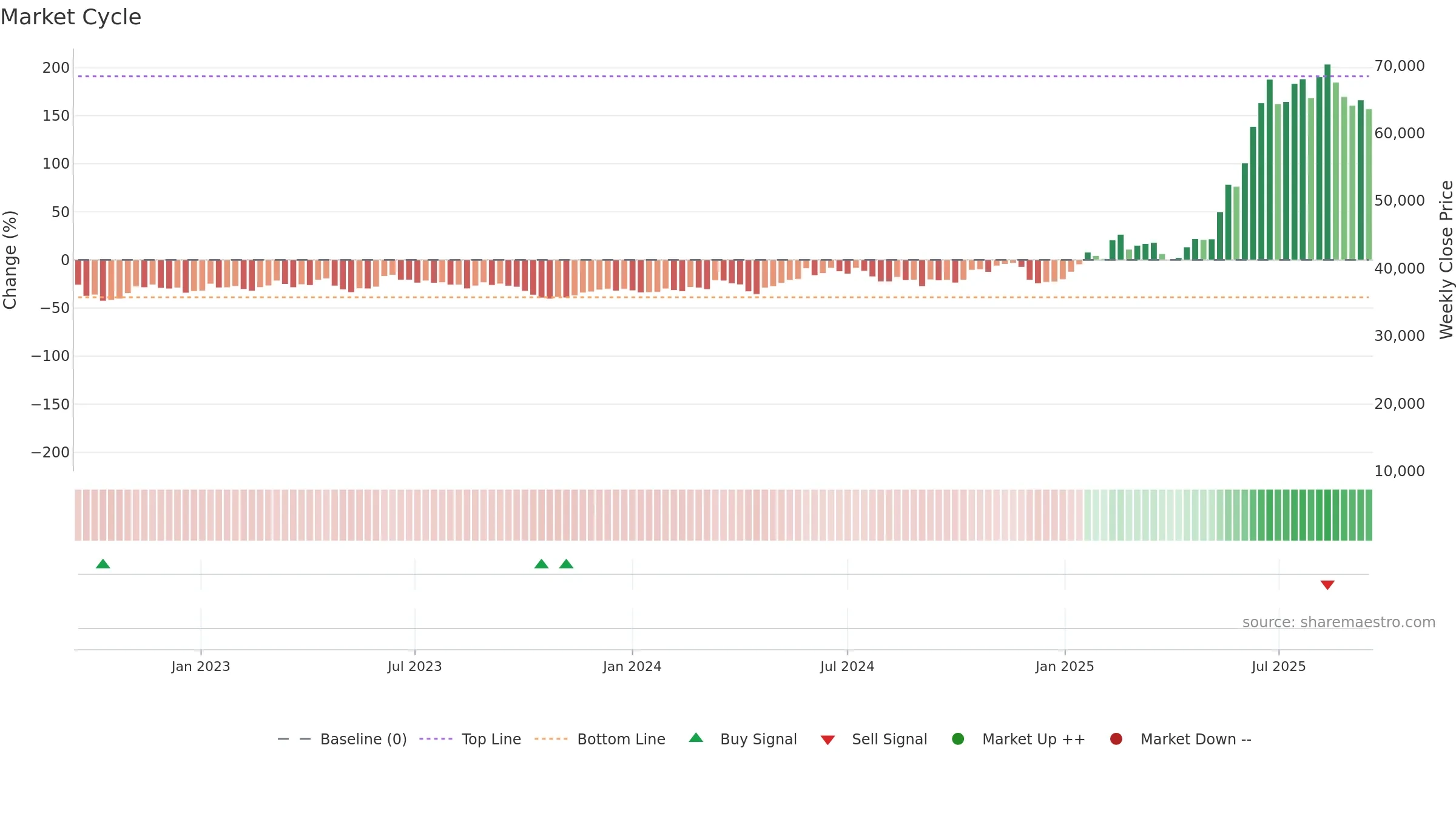Click the Market Cycle chart title

71,17
